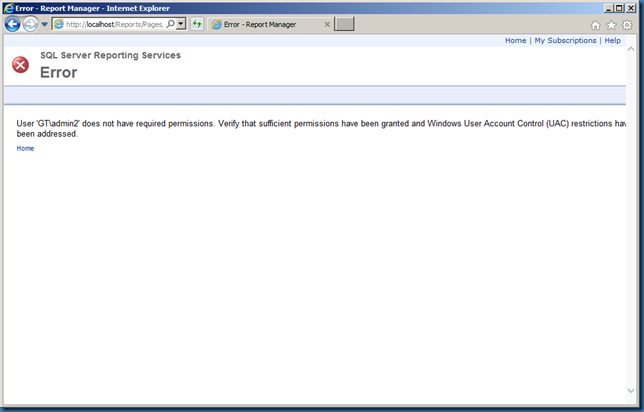
Task: Open a new blank tab
Action: (x=344, y=24)
